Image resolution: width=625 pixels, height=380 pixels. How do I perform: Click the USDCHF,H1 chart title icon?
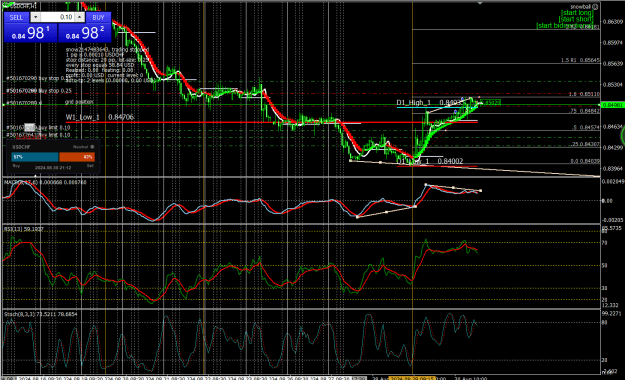click(x=6, y=6)
